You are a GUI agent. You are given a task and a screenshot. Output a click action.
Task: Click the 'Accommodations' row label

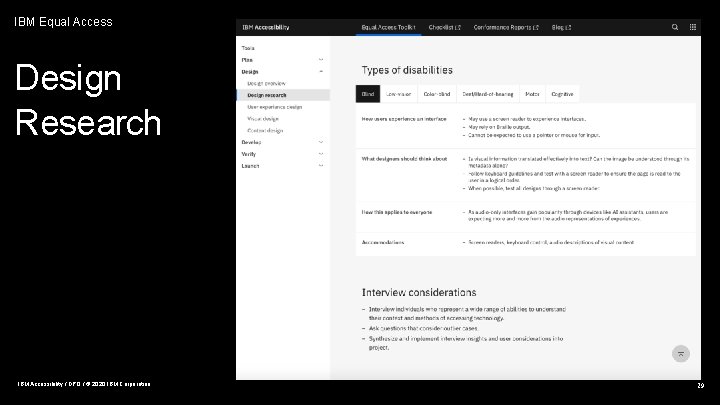[x=383, y=242]
